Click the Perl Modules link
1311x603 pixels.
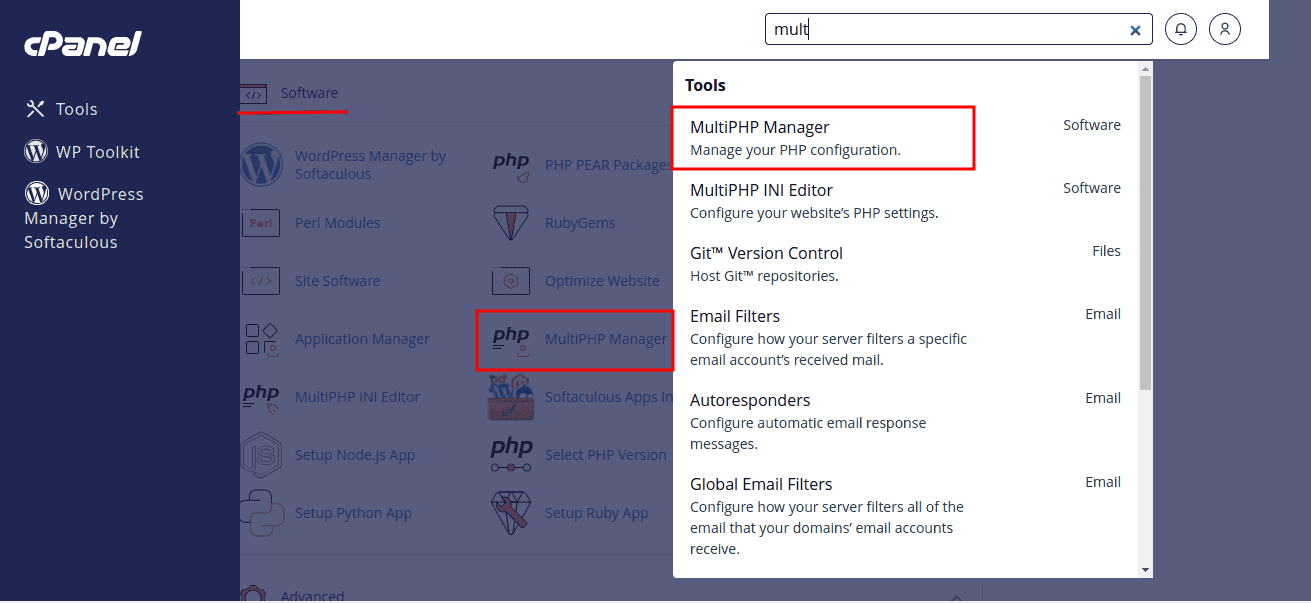pos(337,223)
